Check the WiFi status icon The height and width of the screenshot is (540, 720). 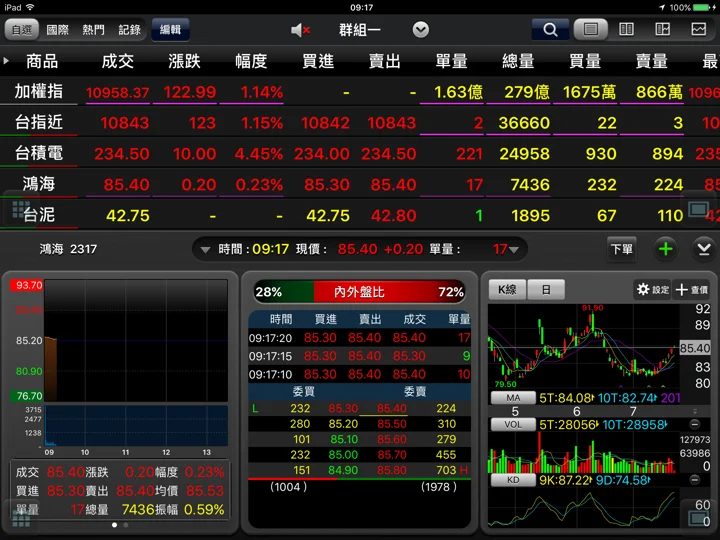[x=30, y=7]
